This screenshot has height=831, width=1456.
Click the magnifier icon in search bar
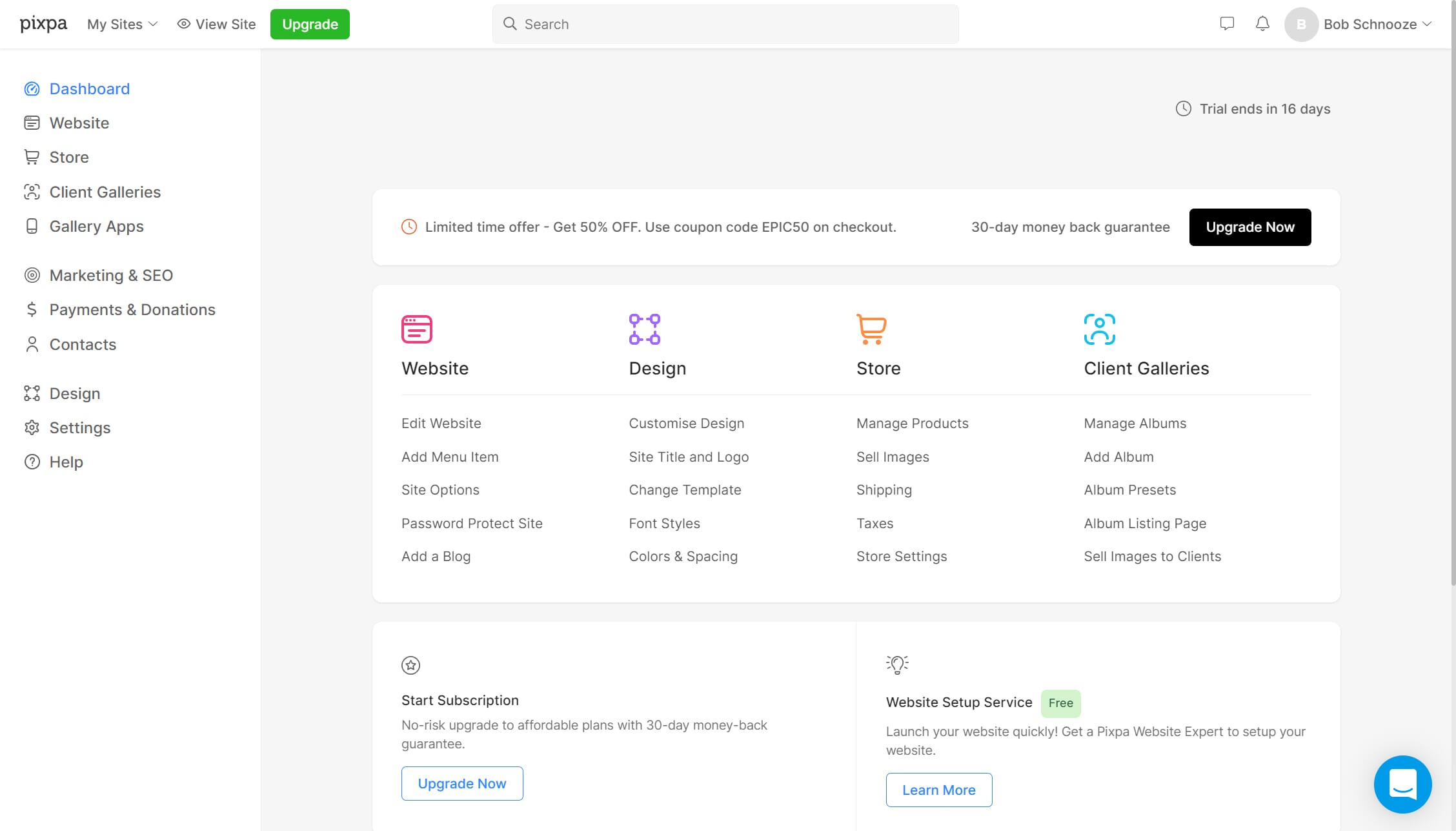[x=510, y=24]
